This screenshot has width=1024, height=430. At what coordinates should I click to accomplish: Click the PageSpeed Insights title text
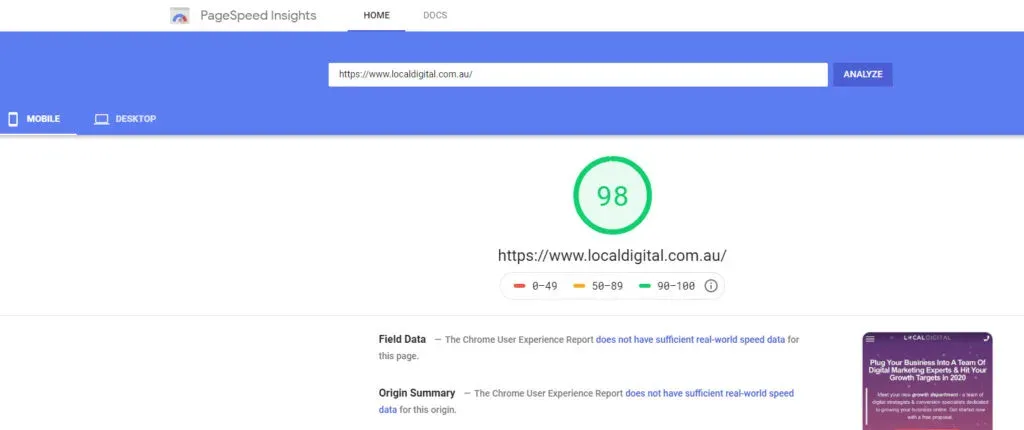pos(258,16)
